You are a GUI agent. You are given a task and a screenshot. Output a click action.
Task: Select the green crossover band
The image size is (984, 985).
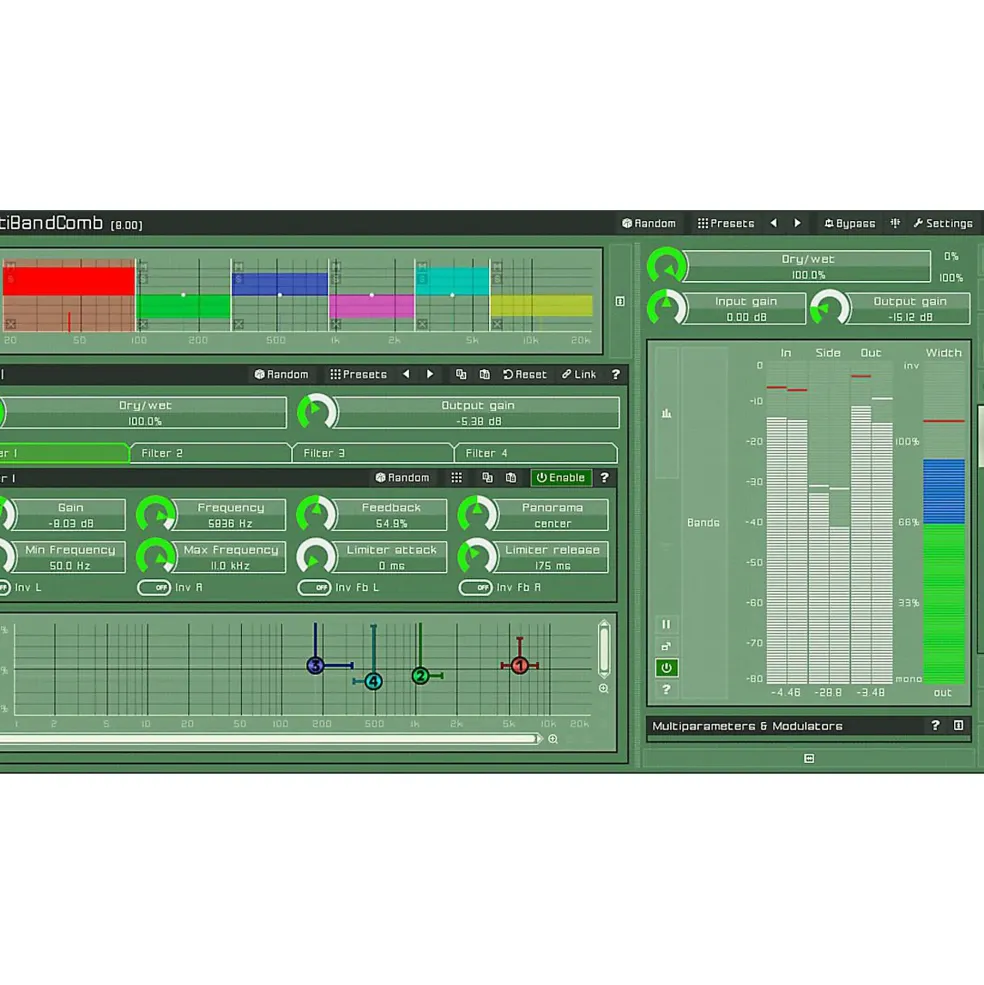[183, 307]
